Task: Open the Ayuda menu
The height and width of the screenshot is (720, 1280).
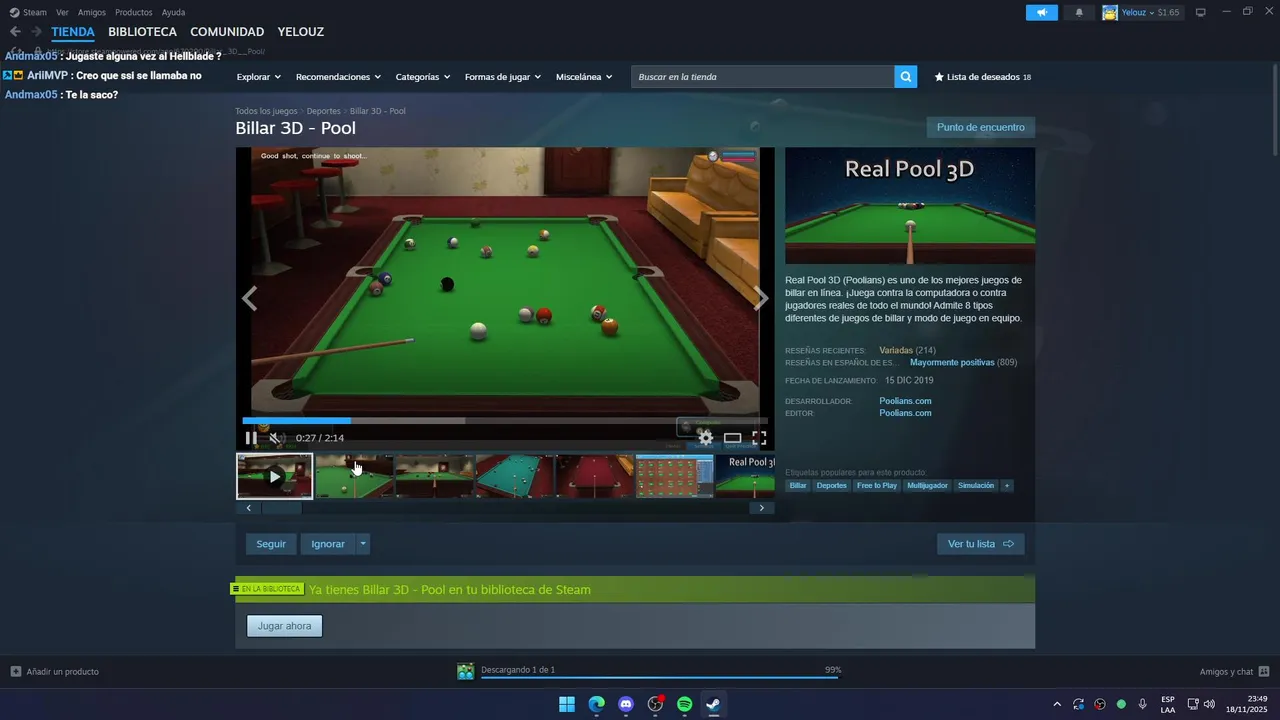Action: coord(173,12)
